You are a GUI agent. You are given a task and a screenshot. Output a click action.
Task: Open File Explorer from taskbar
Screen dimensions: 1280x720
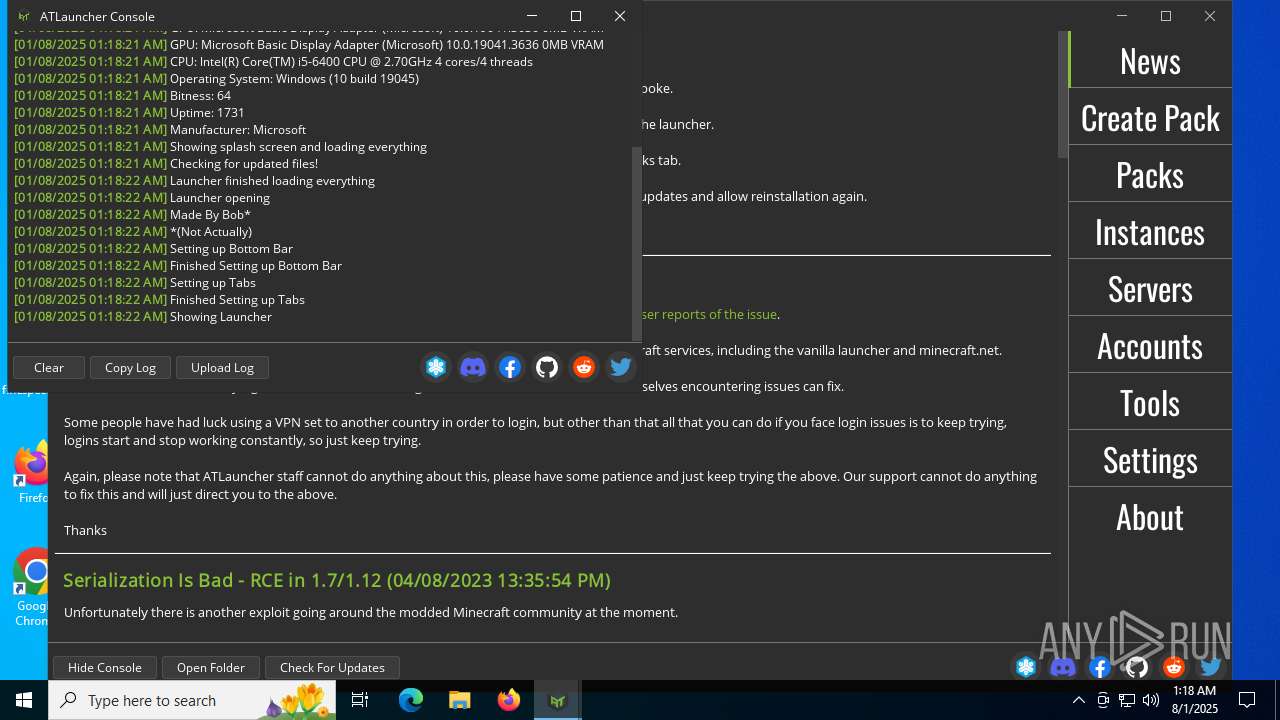[460, 700]
